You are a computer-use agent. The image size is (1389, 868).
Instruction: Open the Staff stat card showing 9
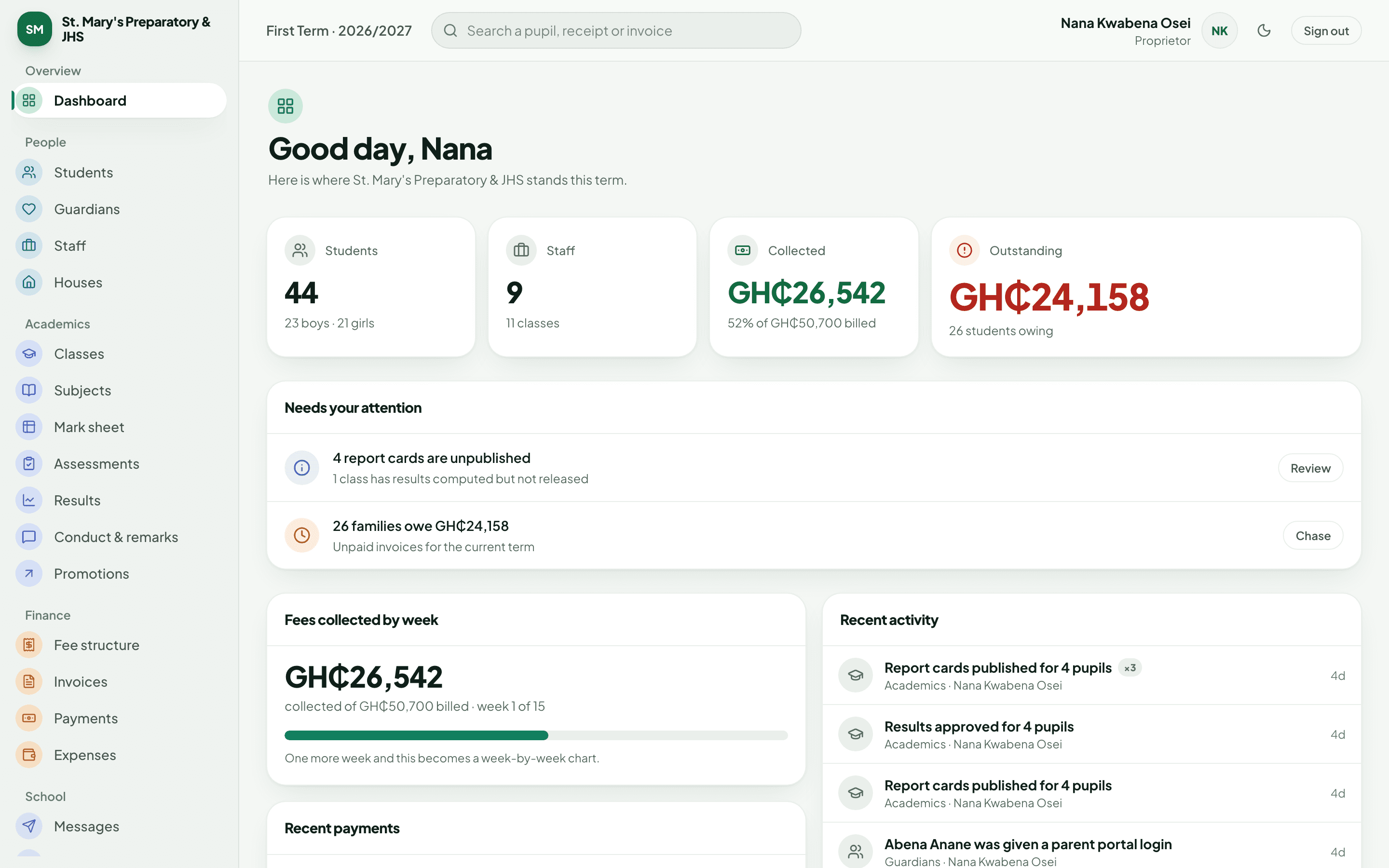click(592, 287)
